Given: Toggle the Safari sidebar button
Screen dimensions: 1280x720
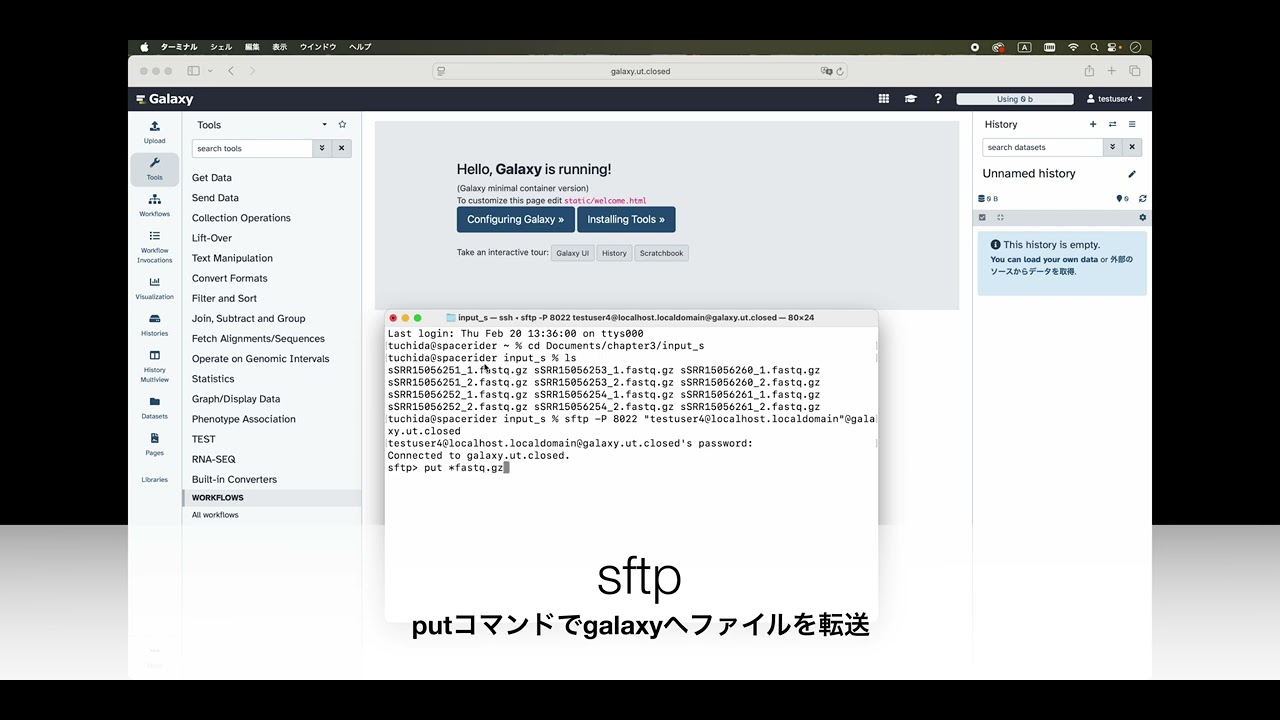Looking at the screenshot, I should coord(193,71).
